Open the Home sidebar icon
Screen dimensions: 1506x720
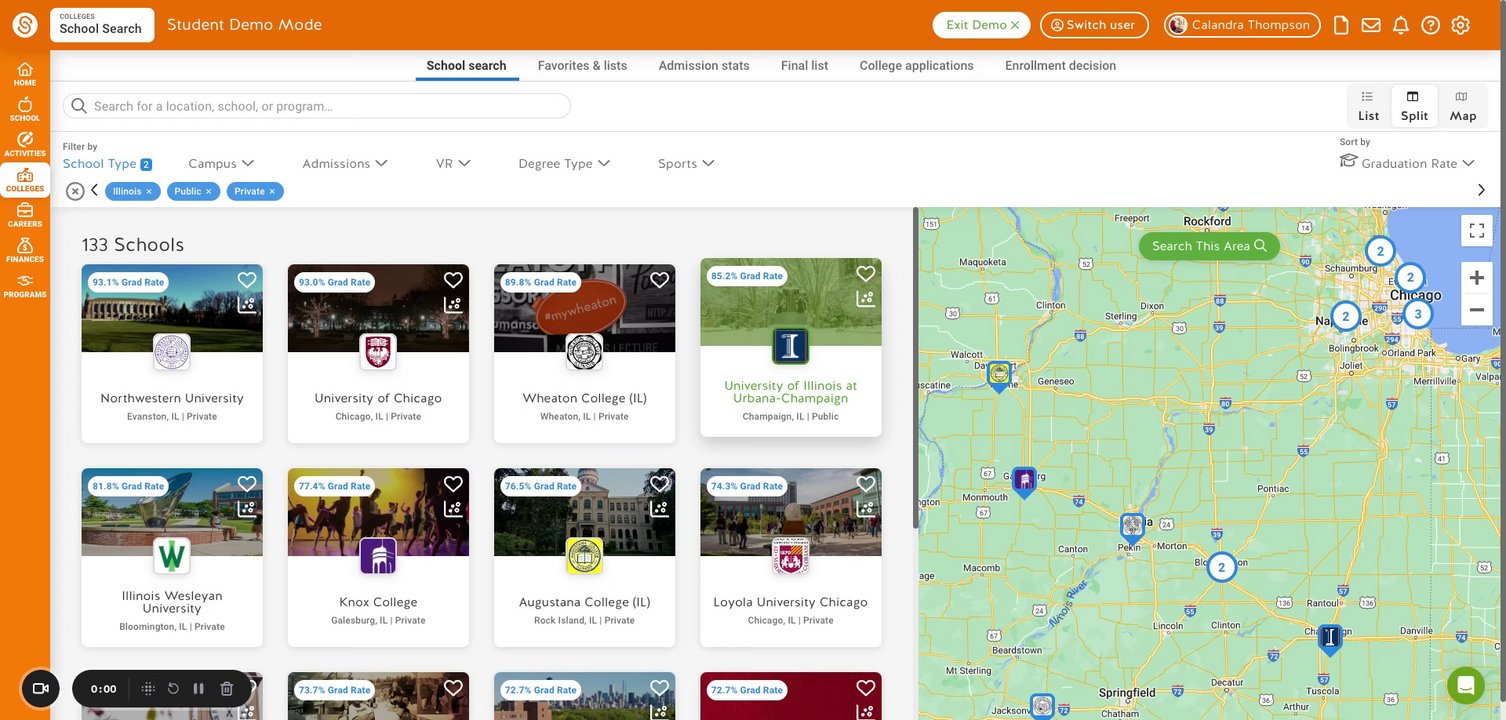coord(25,74)
